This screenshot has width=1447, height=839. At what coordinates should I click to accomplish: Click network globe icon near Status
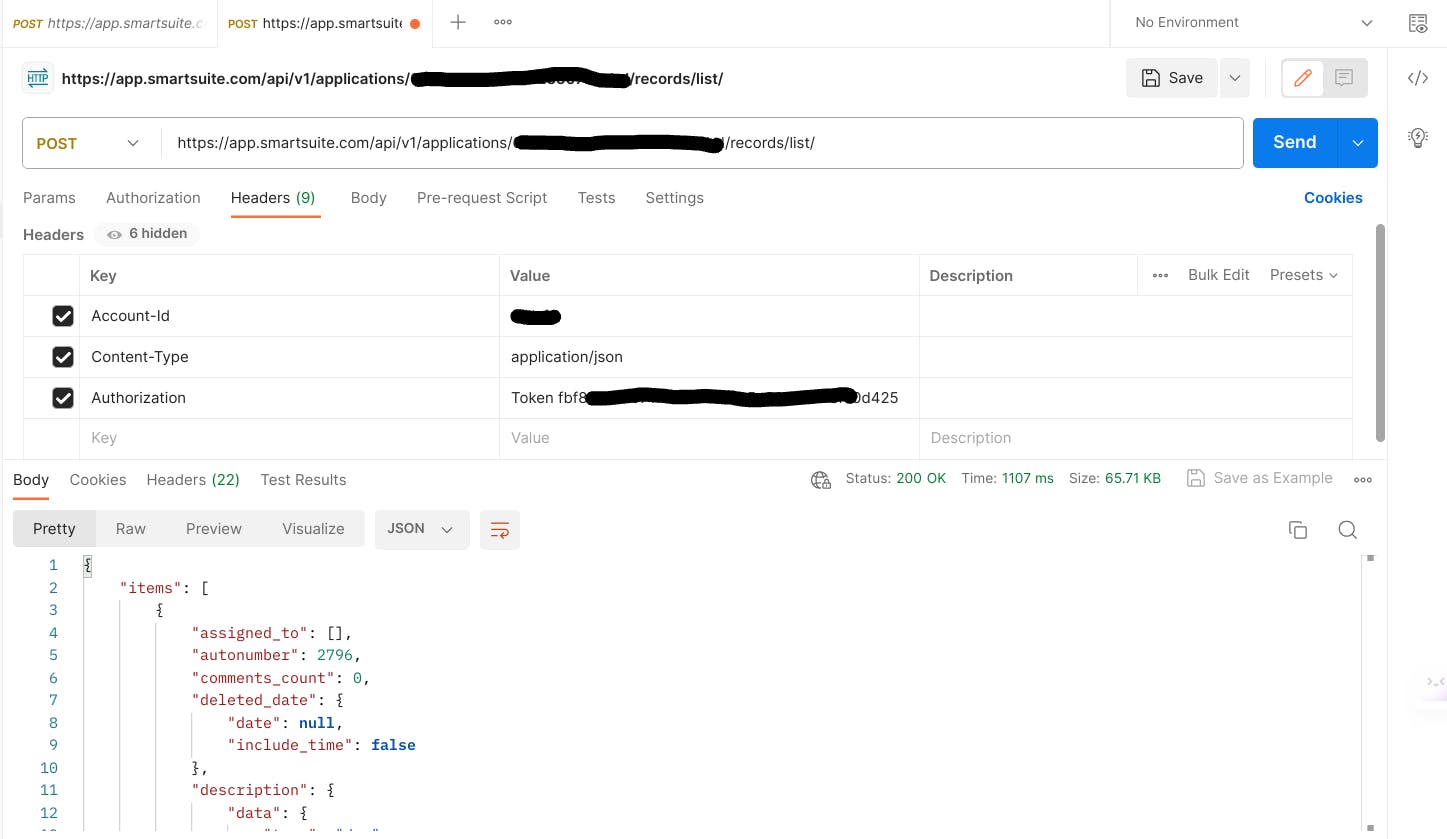tap(821, 479)
